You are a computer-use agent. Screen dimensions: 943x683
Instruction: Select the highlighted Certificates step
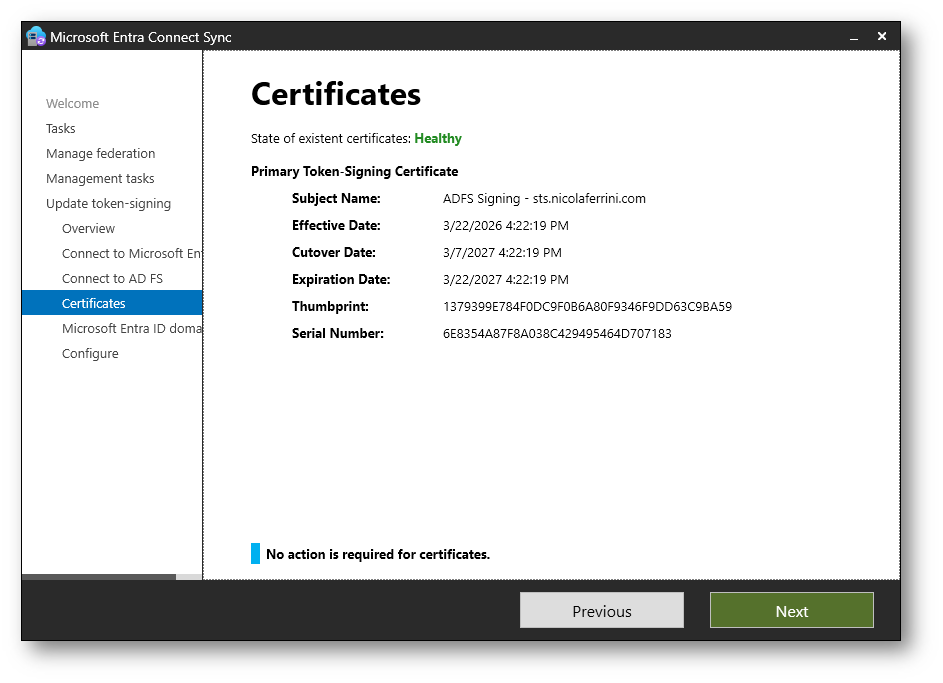[x=93, y=303]
